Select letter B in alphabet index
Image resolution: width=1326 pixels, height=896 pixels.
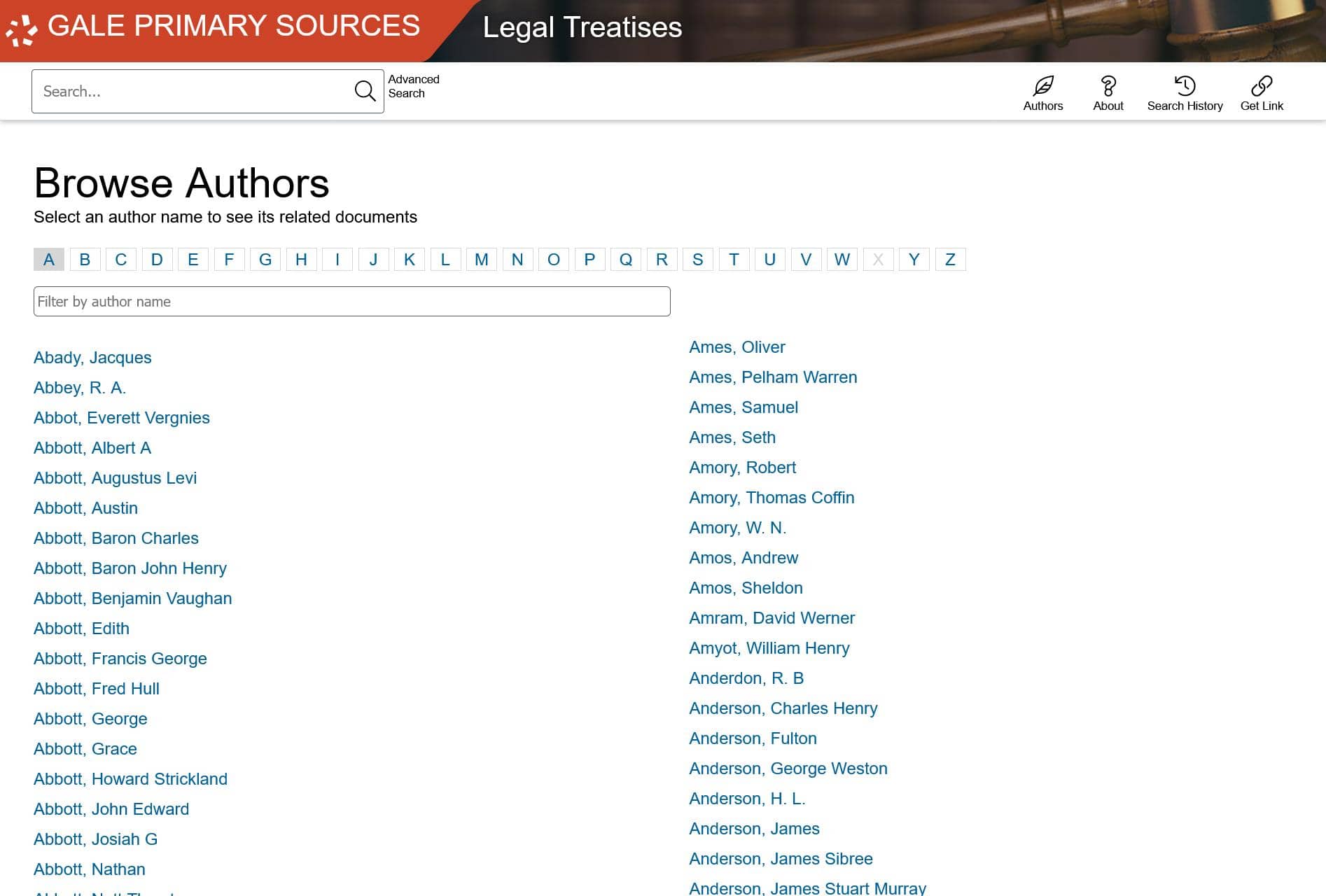[x=85, y=260]
